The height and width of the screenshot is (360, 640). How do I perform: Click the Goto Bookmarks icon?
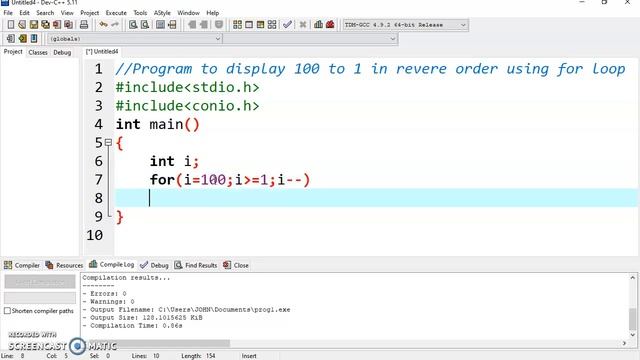pos(34,39)
